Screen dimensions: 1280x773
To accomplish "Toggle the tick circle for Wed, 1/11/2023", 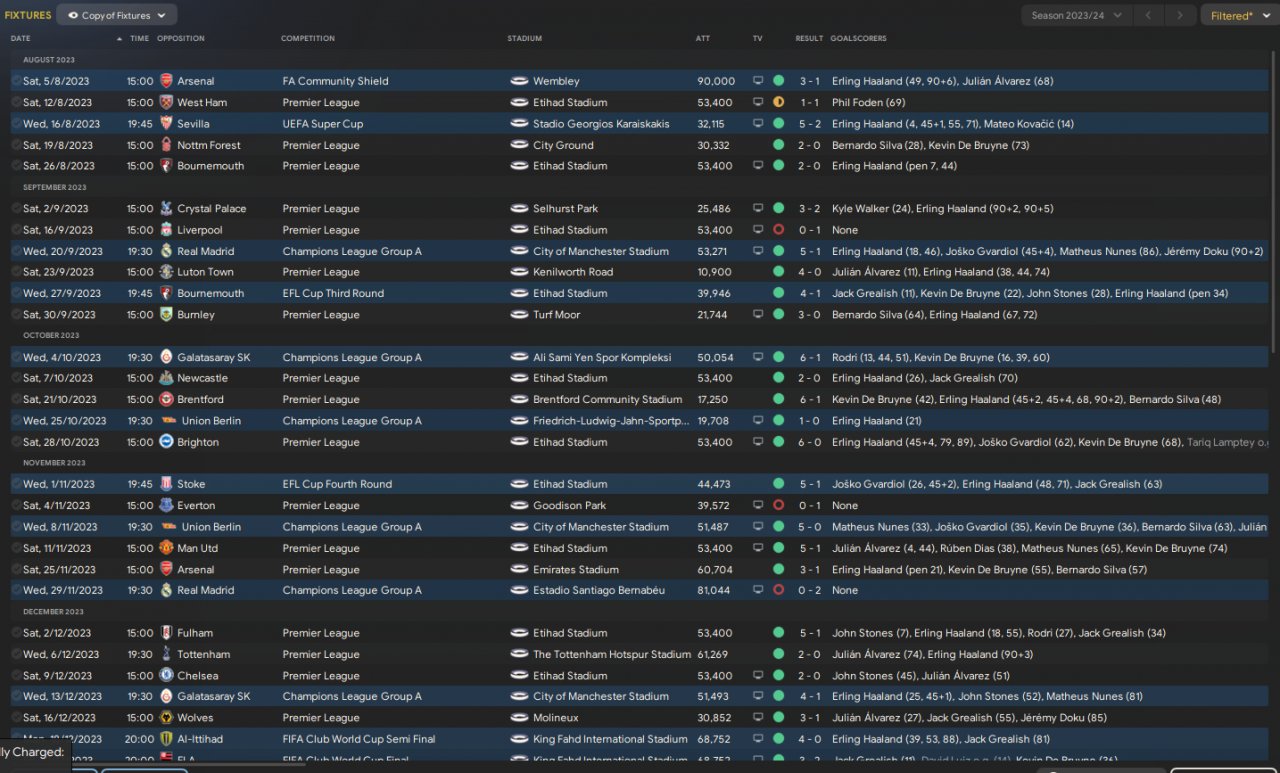I will pyautogui.click(x=16, y=484).
